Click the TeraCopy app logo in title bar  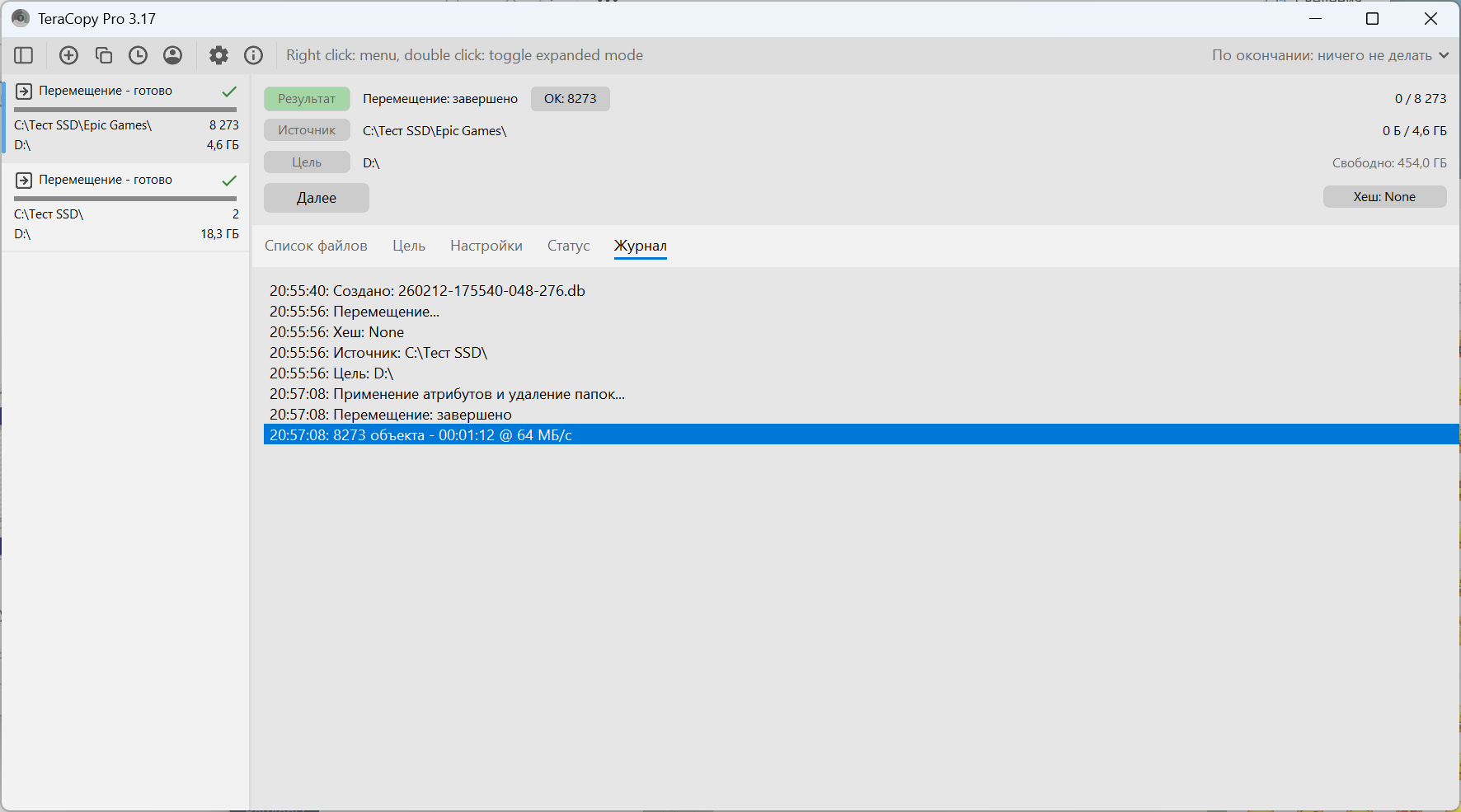21,18
